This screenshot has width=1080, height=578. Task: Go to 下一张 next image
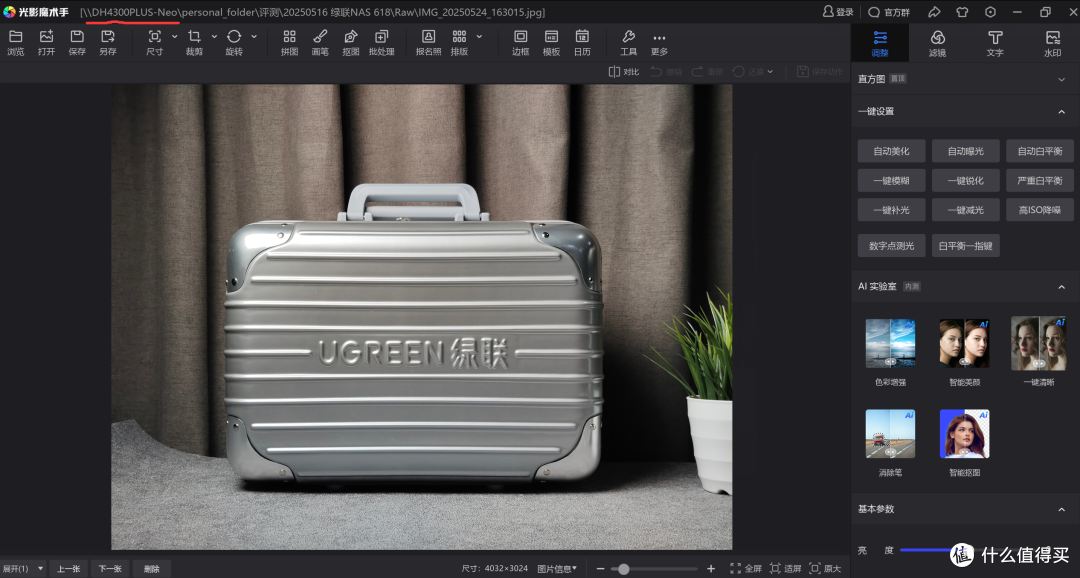pos(110,568)
